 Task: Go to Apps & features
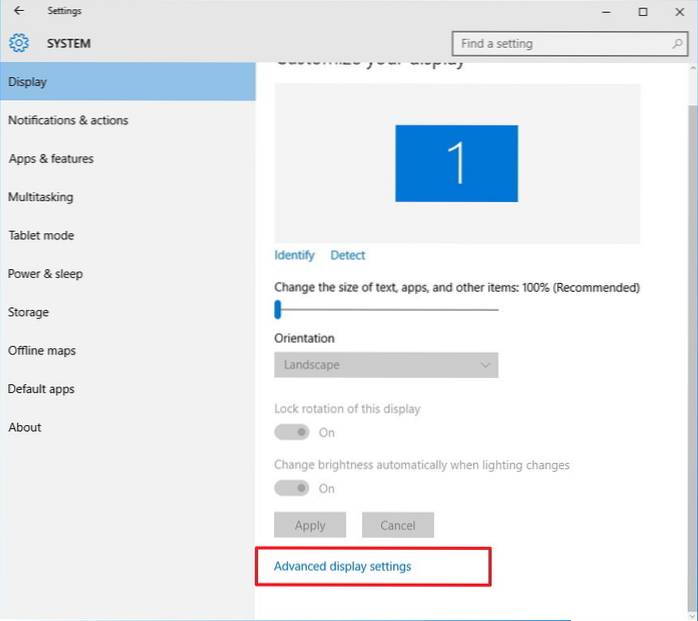(51, 159)
